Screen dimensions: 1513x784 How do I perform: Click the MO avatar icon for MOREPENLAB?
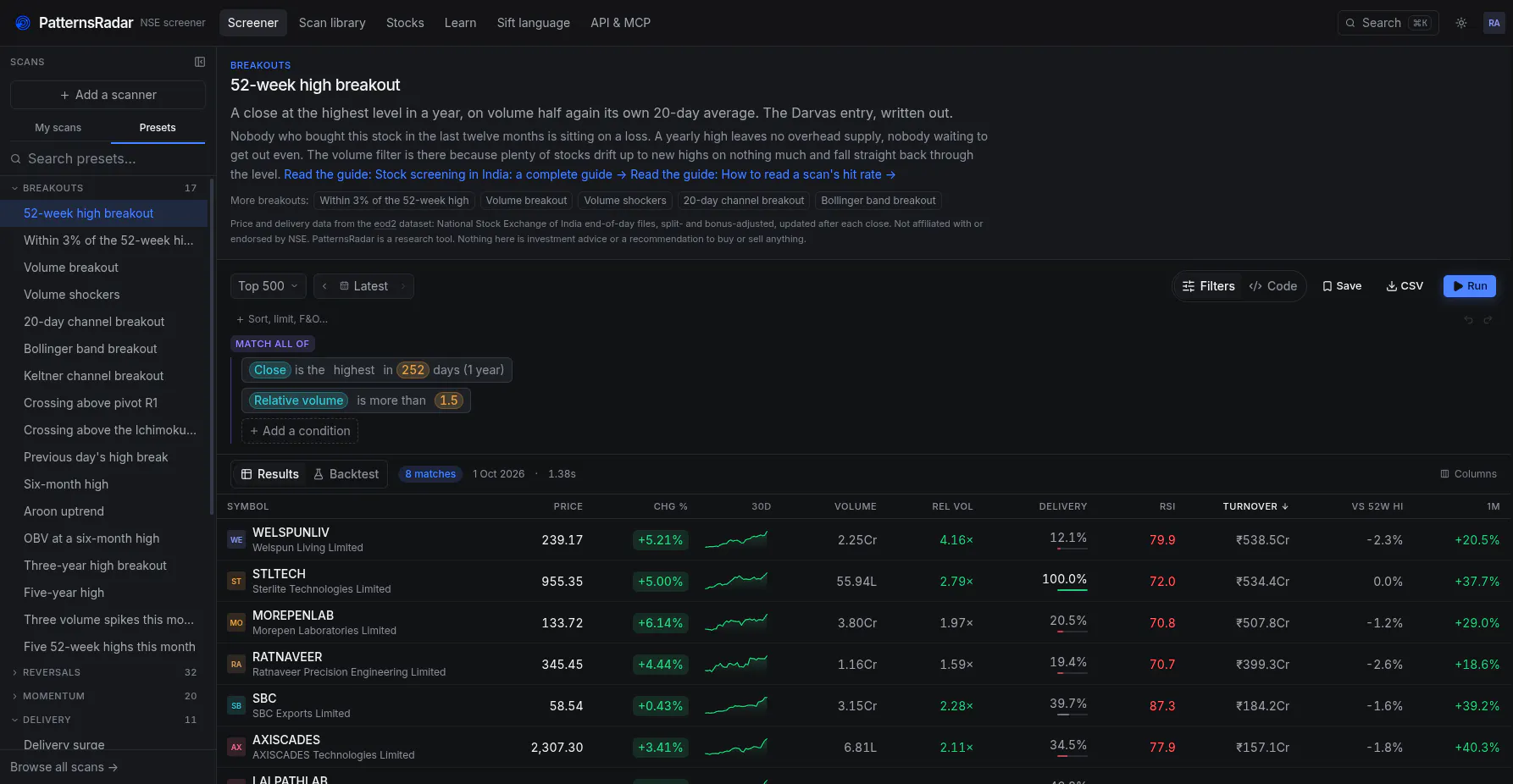(x=236, y=622)
